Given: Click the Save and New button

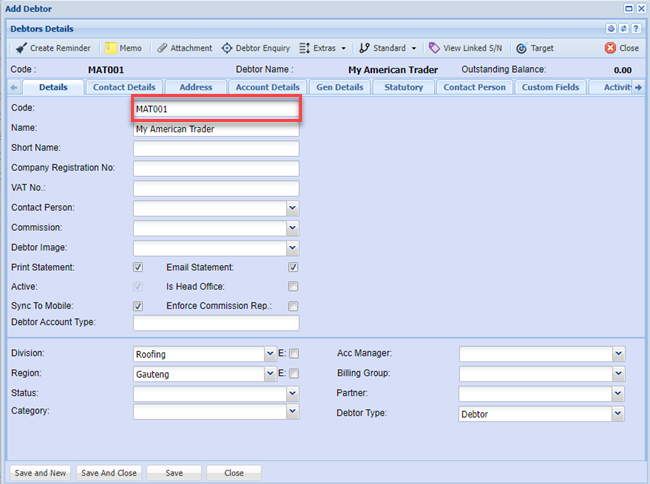Looking at the screenshot, I should (40, 473).
